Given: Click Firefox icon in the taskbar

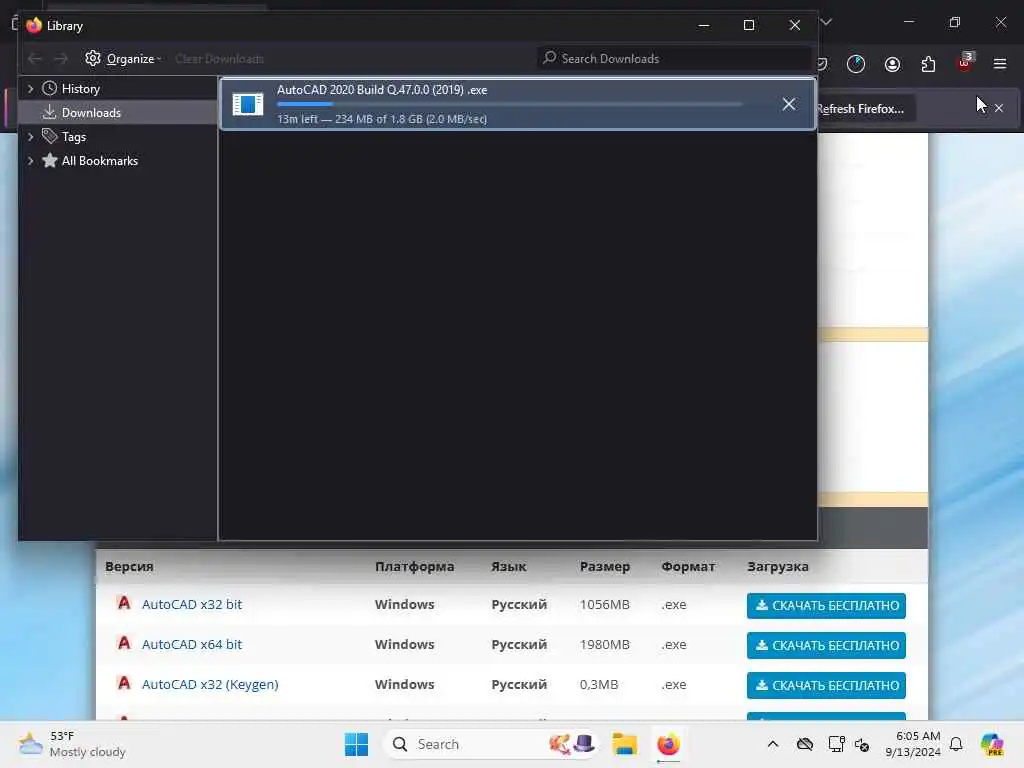Looking at the screenshot, I should pos(668,744).
